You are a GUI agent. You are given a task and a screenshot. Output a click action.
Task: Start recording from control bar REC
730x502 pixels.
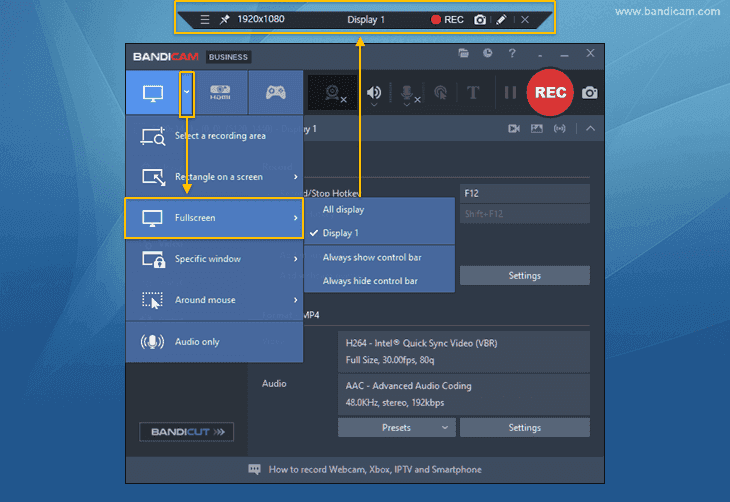click(447, 20)
